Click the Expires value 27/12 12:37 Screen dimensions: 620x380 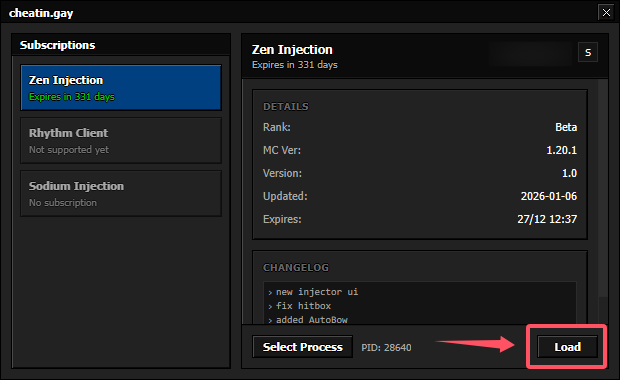tap(547, 219)
